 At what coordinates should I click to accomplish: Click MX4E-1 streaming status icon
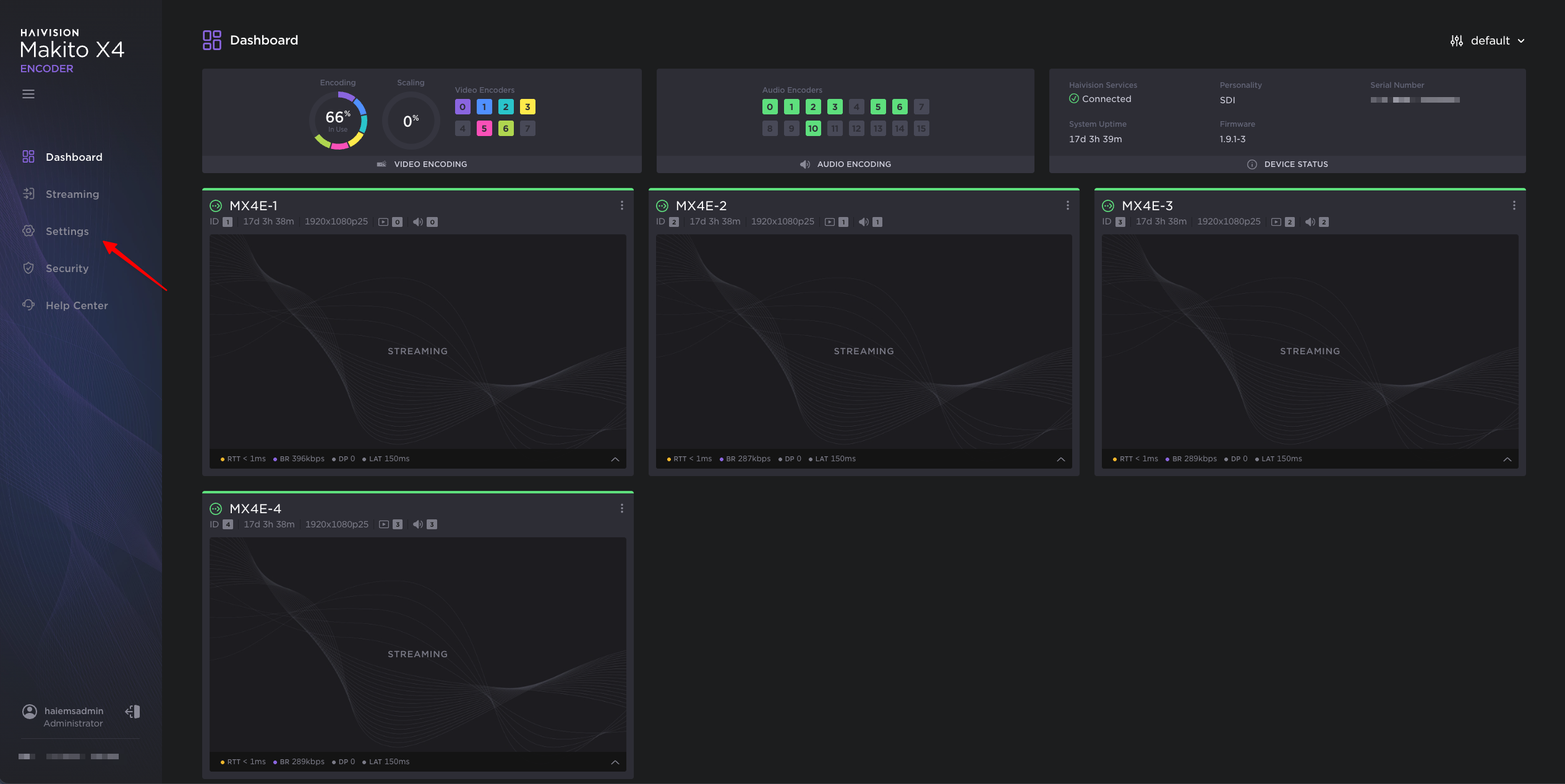point(216,206)
